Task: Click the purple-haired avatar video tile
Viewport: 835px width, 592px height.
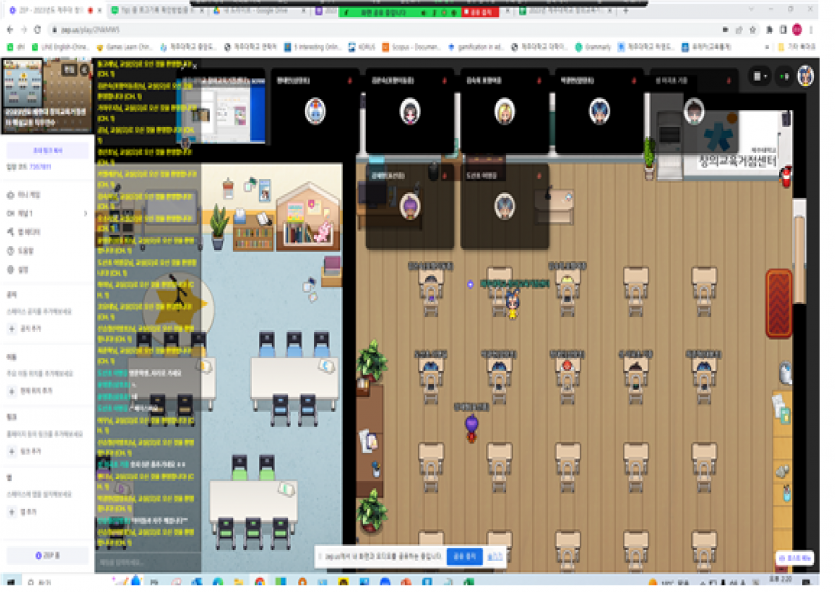Action: click(x=410, y=207)
